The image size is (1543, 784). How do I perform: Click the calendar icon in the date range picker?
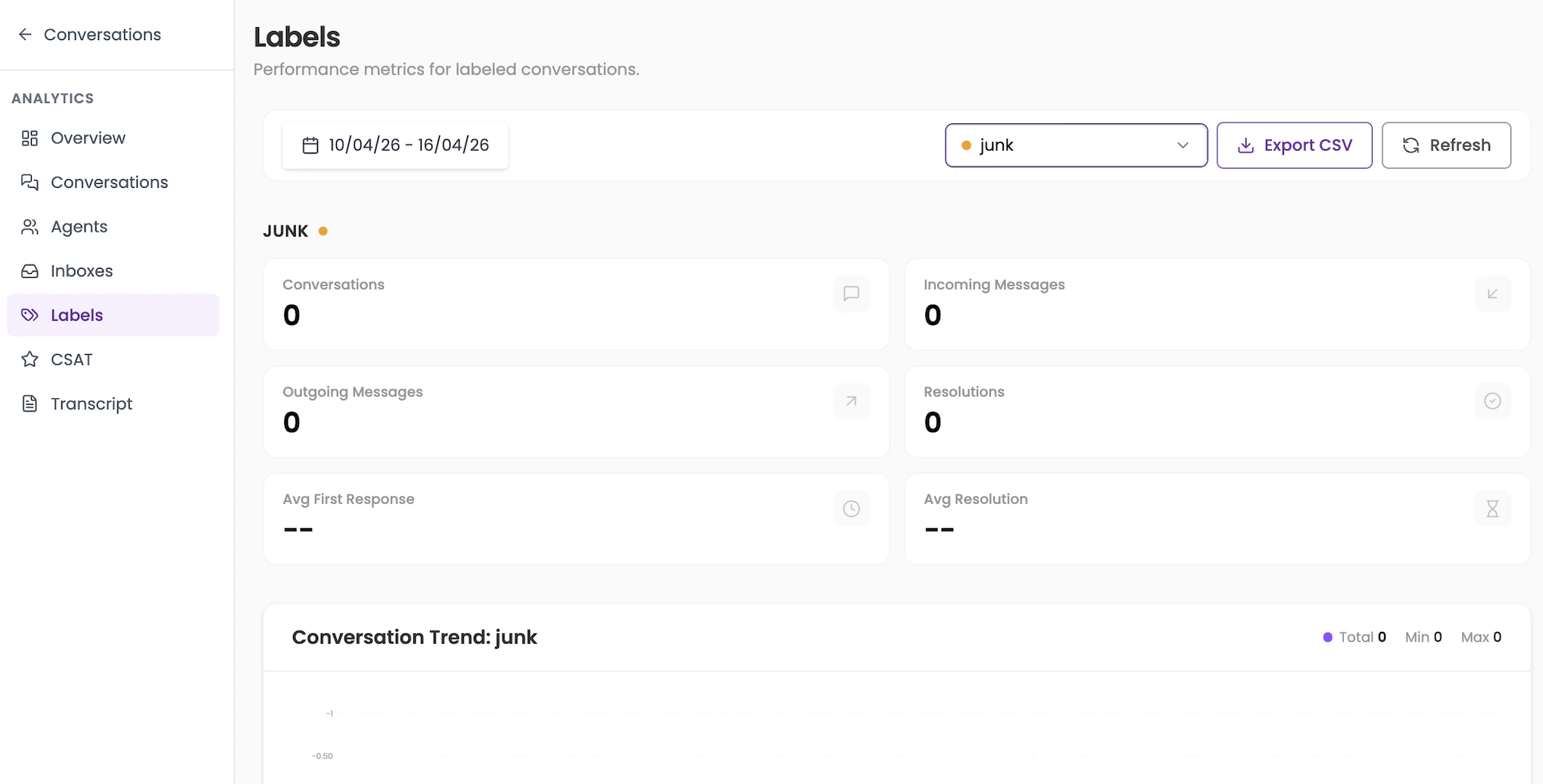point(310,145)
